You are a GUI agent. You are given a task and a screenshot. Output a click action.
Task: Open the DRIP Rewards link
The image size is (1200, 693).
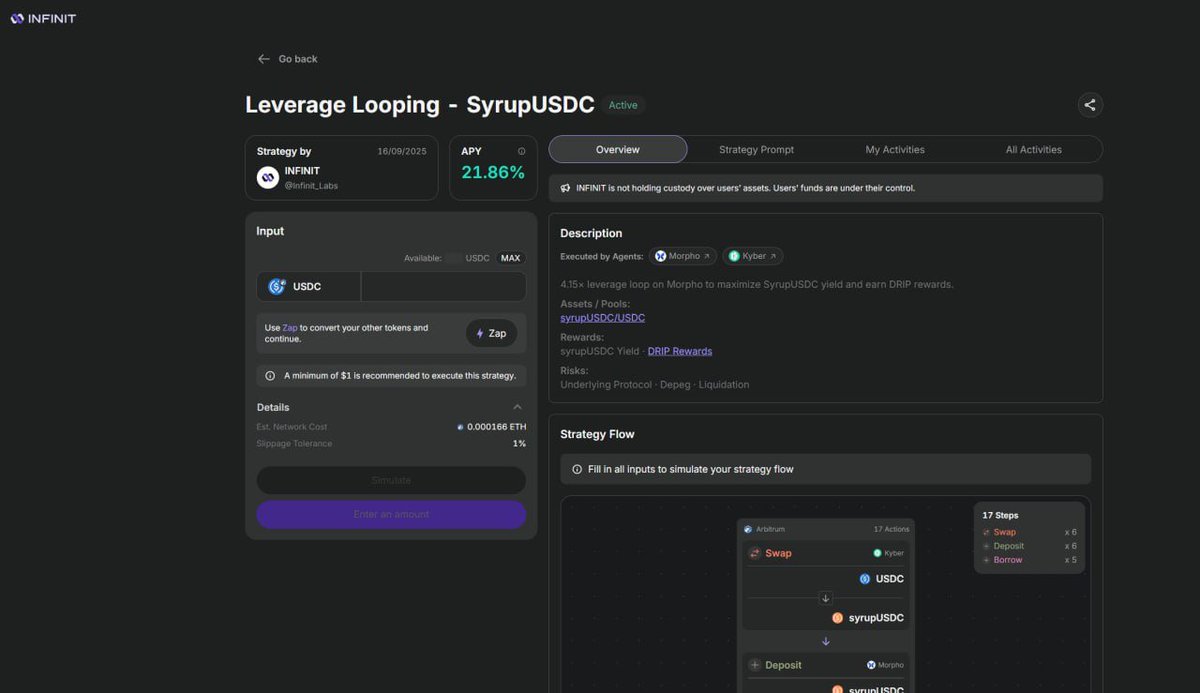pyautogui.click(x=680, y=351)
